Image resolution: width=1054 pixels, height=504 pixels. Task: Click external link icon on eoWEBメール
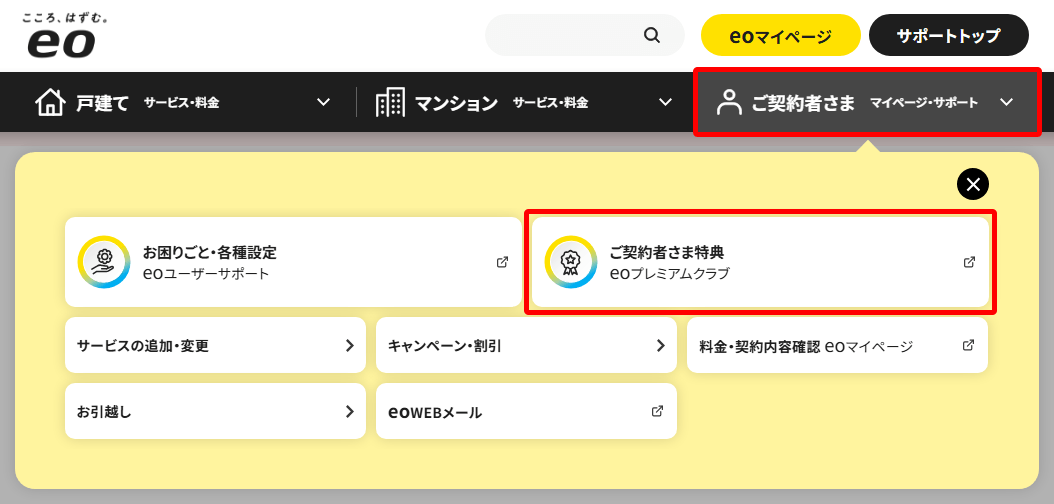(x=657, y=411)
